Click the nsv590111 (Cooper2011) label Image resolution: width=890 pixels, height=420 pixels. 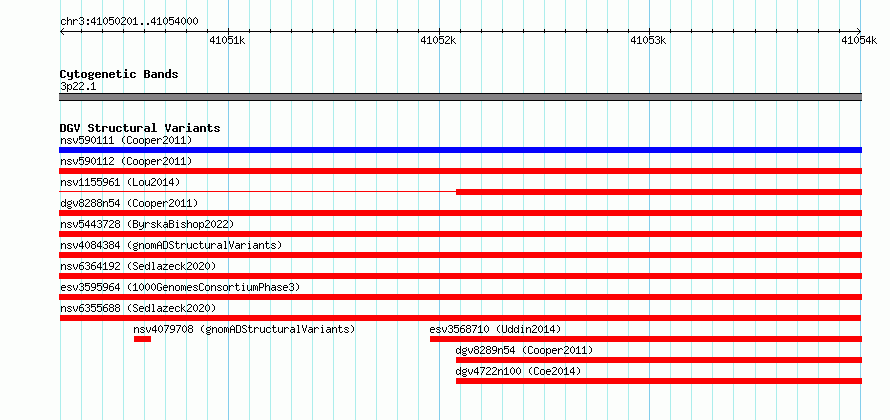126,140
